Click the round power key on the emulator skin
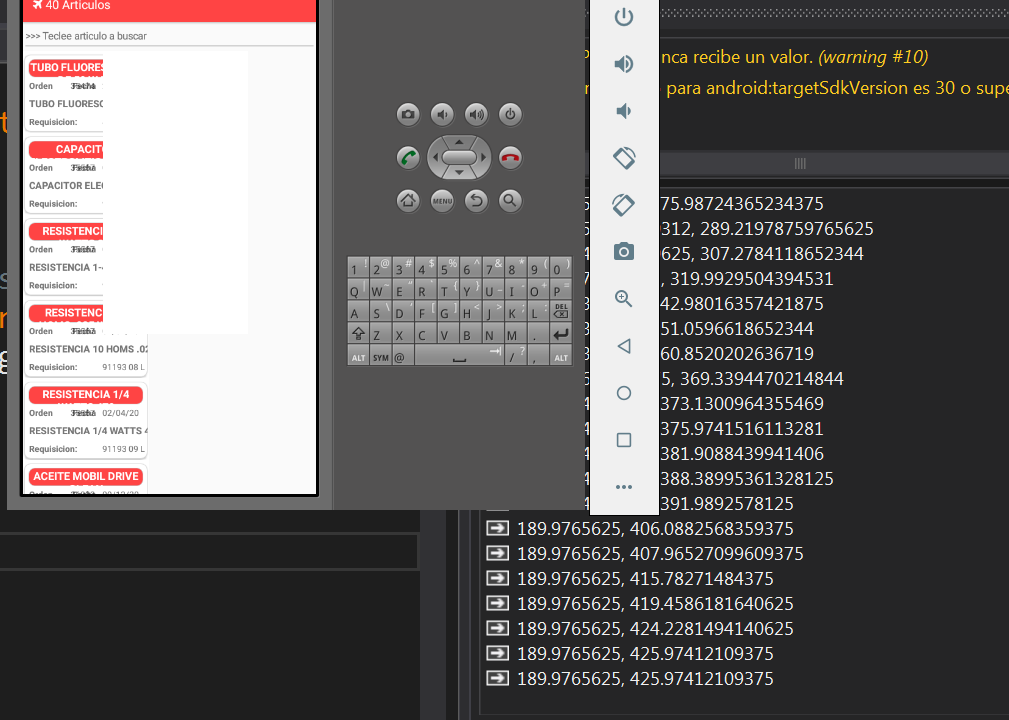 click(510, 115)
